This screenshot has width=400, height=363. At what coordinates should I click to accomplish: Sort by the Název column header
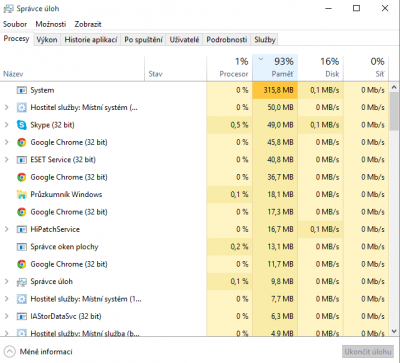[72, 68]
